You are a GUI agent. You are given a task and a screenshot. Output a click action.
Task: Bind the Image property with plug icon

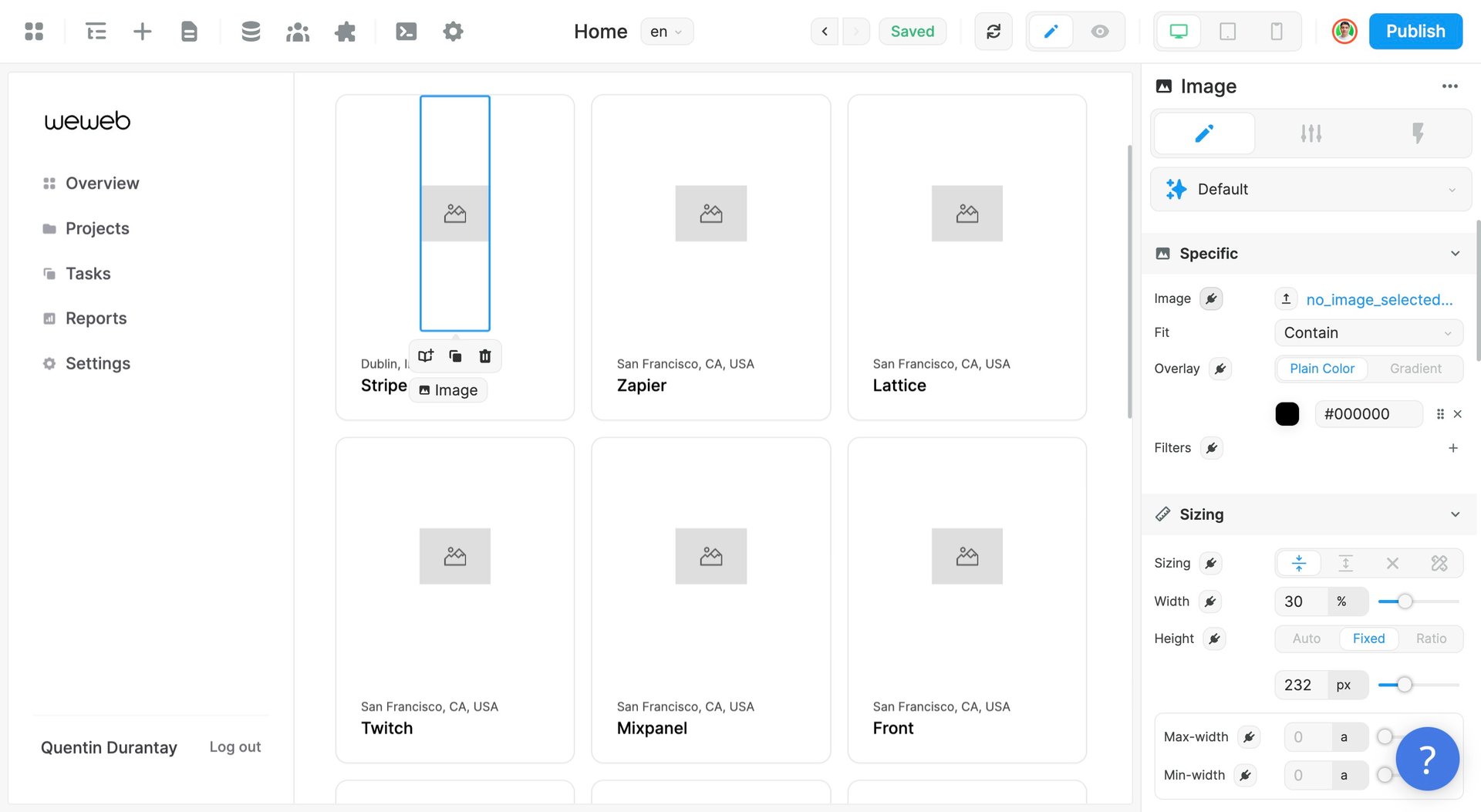pyautogui.click(x=1211, y=299)
